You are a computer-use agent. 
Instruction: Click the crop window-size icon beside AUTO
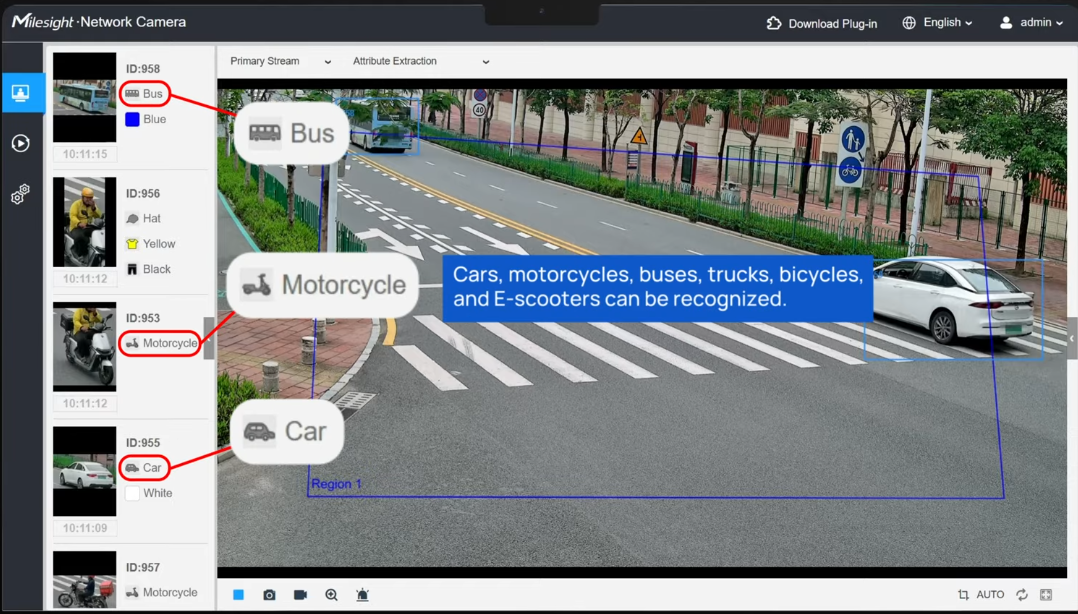[963, 595]
